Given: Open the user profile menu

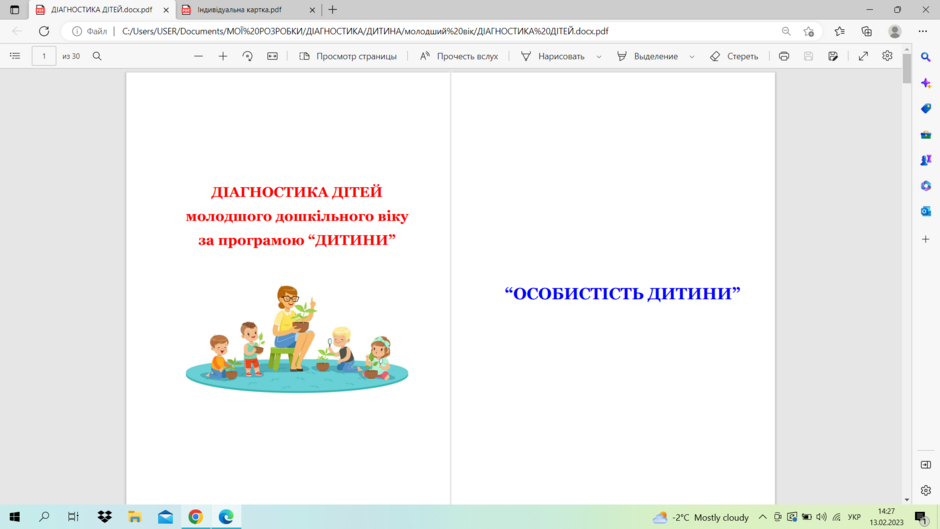Looking at the screenshot, I should [x=894, y=31].
